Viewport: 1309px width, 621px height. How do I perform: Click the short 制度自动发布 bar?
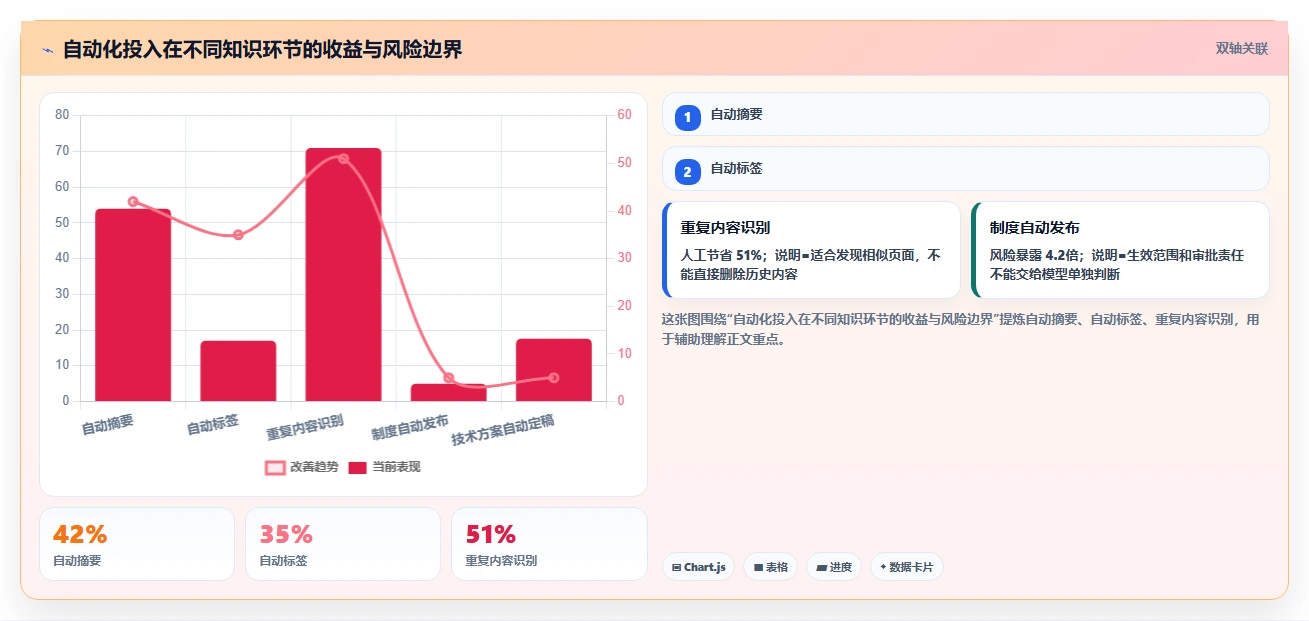448,392
